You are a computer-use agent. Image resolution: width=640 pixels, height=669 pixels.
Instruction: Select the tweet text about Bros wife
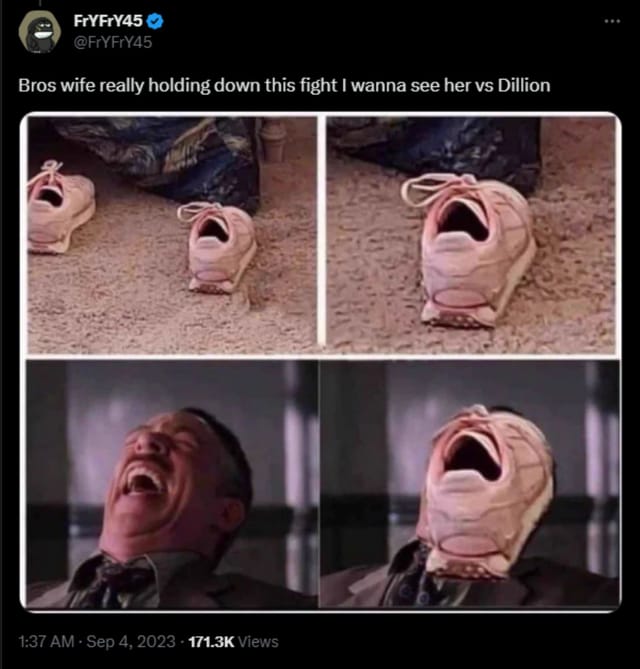coord(284,86)
